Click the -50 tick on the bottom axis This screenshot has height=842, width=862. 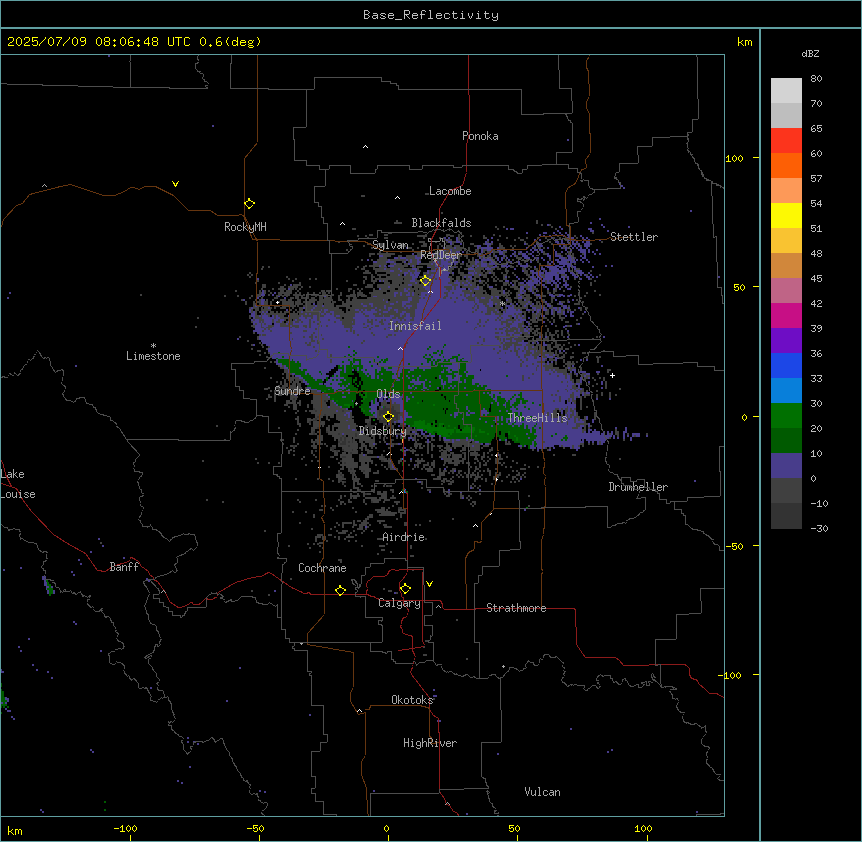(x=255, y=828)
